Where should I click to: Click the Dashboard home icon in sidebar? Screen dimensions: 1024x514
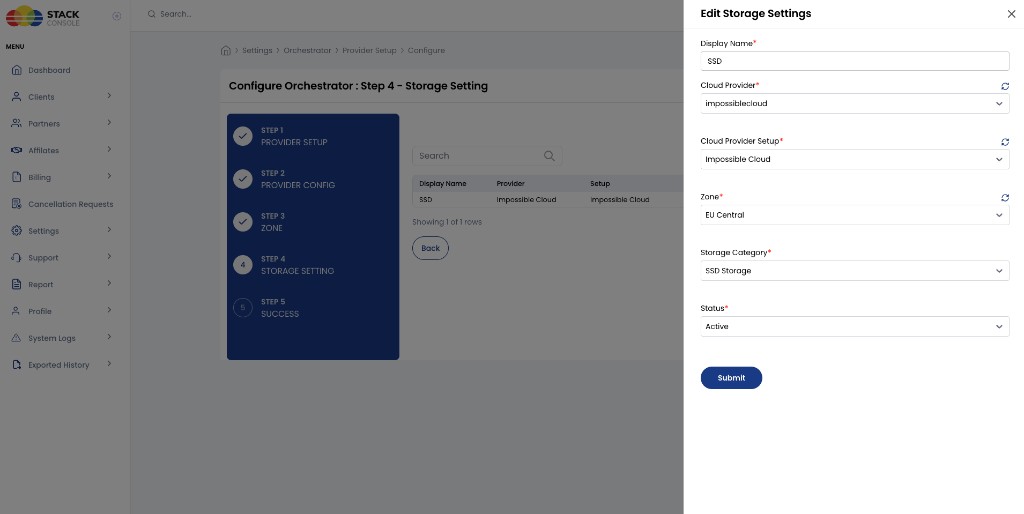pyautogui.click(x=17, y=70)
